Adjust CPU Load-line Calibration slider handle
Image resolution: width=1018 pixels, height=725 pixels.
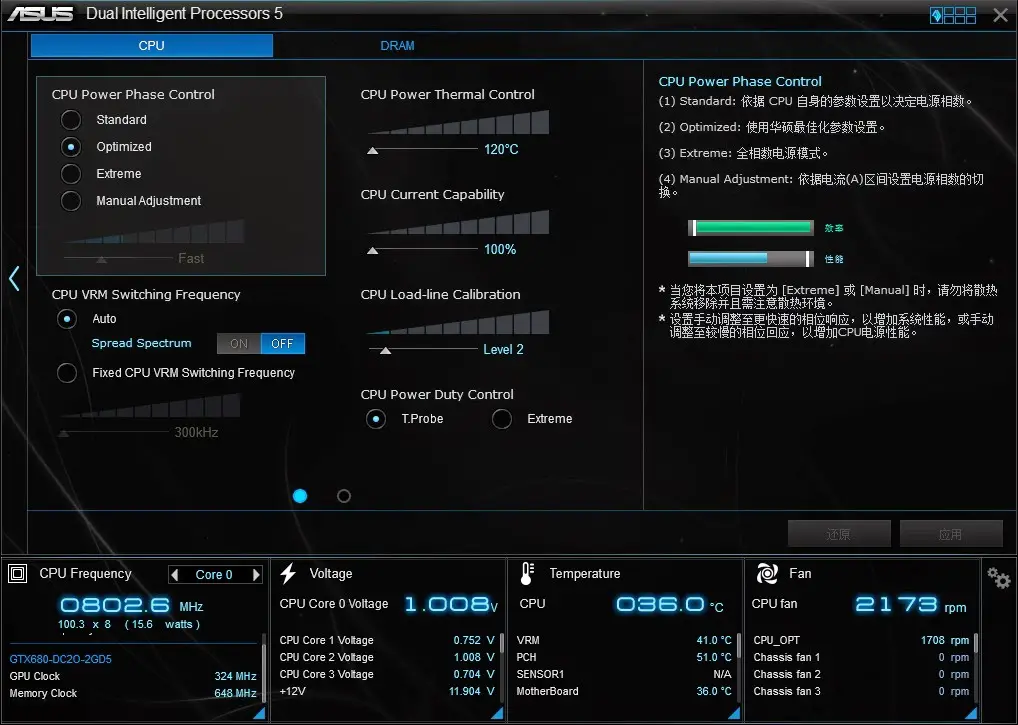[x=386, y=350]
